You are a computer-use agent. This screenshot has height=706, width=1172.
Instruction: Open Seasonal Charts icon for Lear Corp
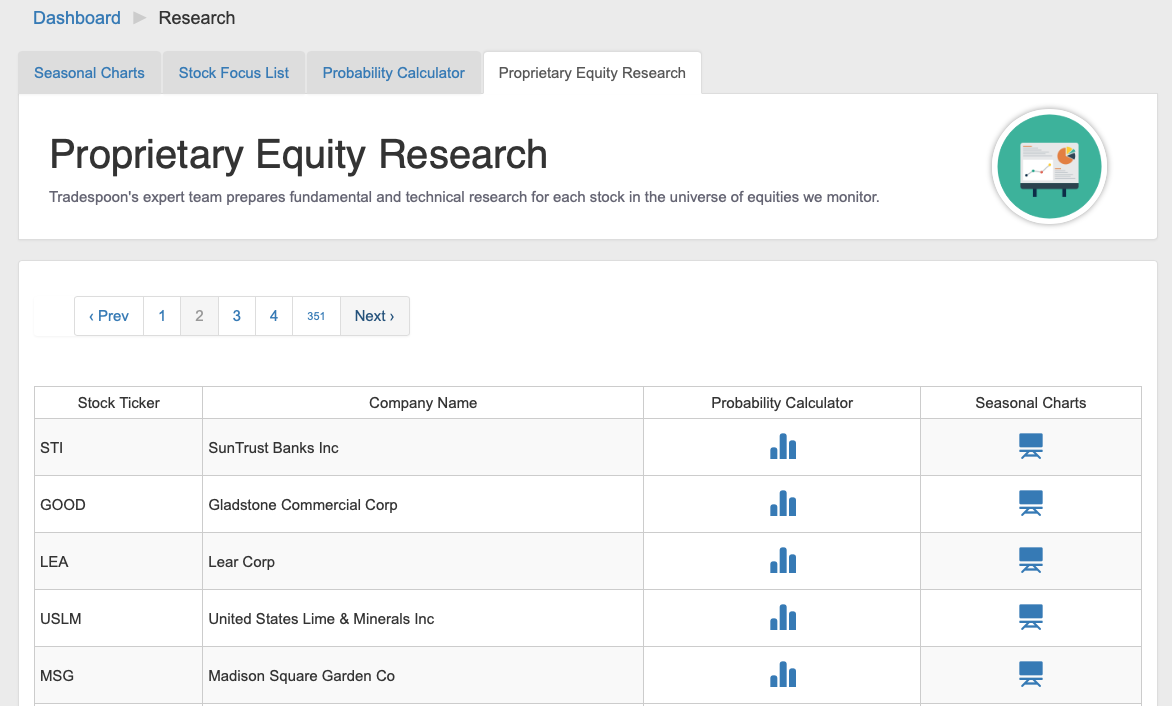coord(1031,560)
